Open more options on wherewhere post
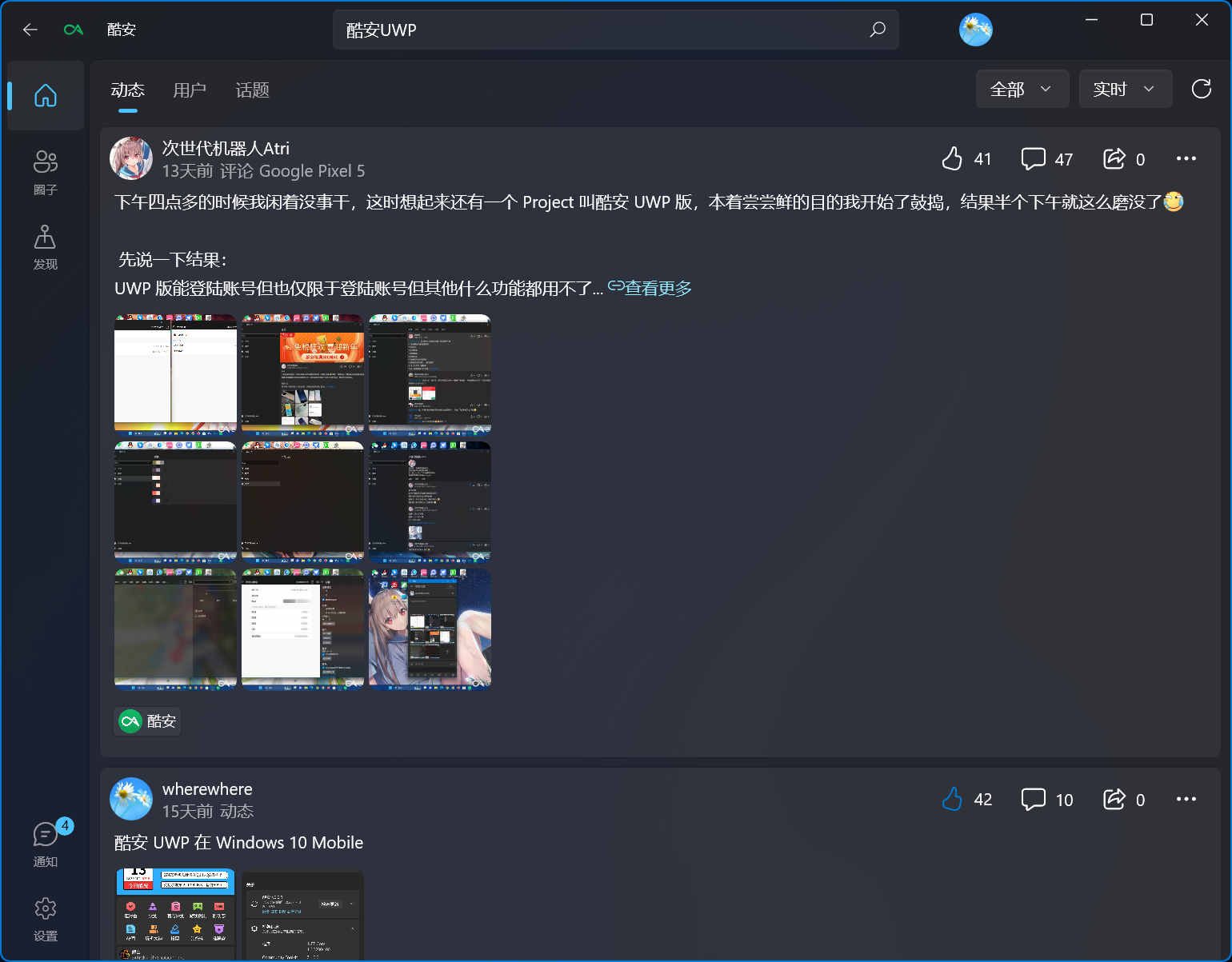The height and width of the screenshot is (962, 1232). 1186,799
